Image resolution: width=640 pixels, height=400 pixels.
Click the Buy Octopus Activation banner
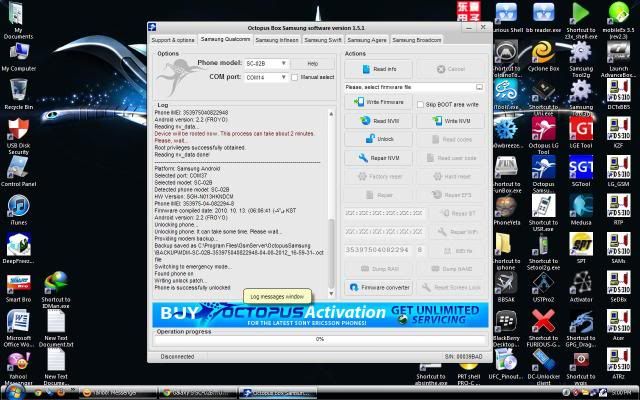(x=320, y=315)
